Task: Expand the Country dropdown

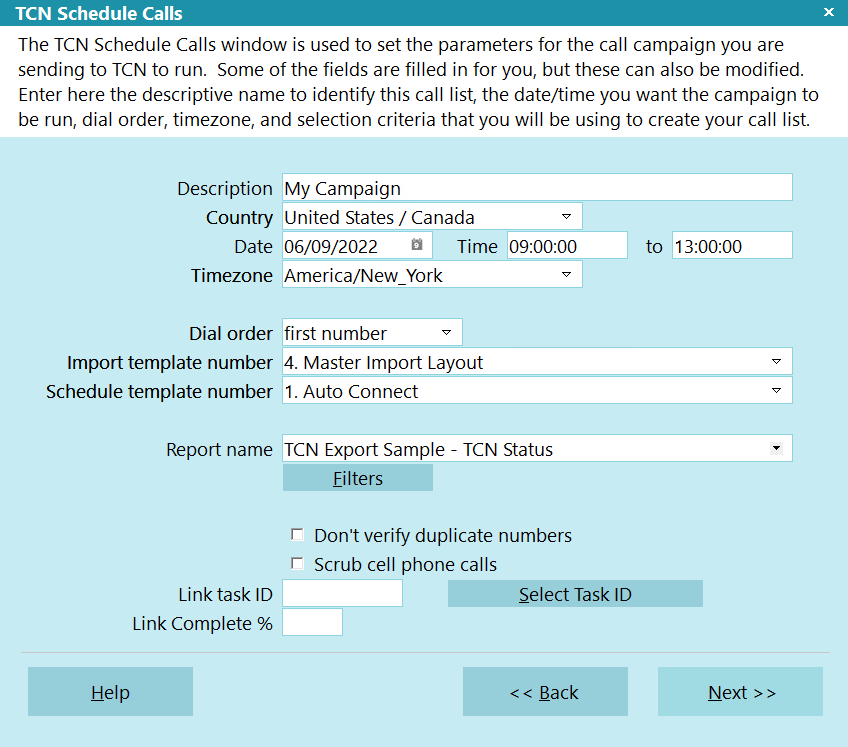Action: [x=566, y=216]
